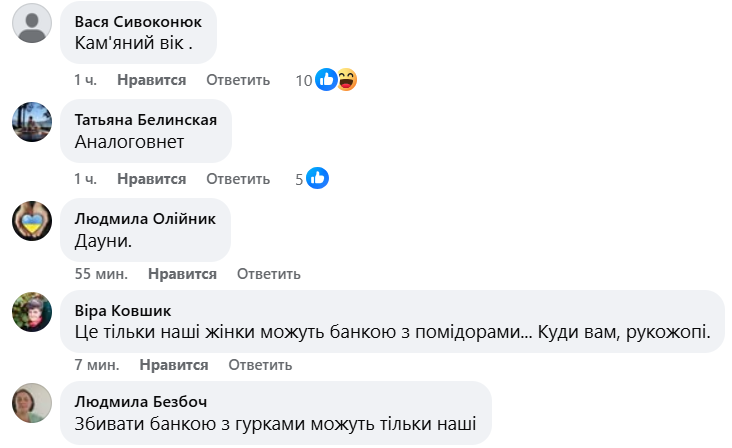Click Ответить under Татьяна Белинская's comment
The height and width of the screenshot is (448, 732).
click(x=238, y=179)
